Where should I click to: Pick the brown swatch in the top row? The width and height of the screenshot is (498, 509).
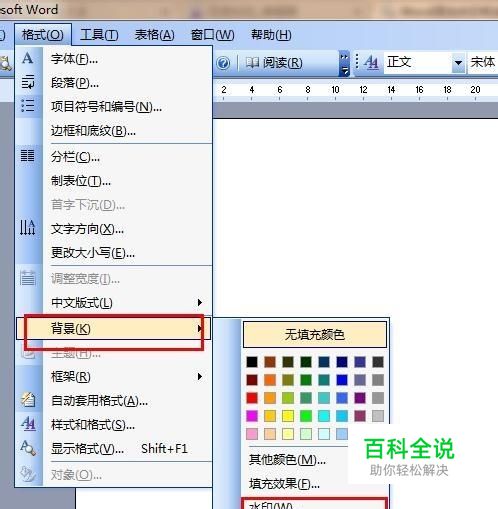270,362
